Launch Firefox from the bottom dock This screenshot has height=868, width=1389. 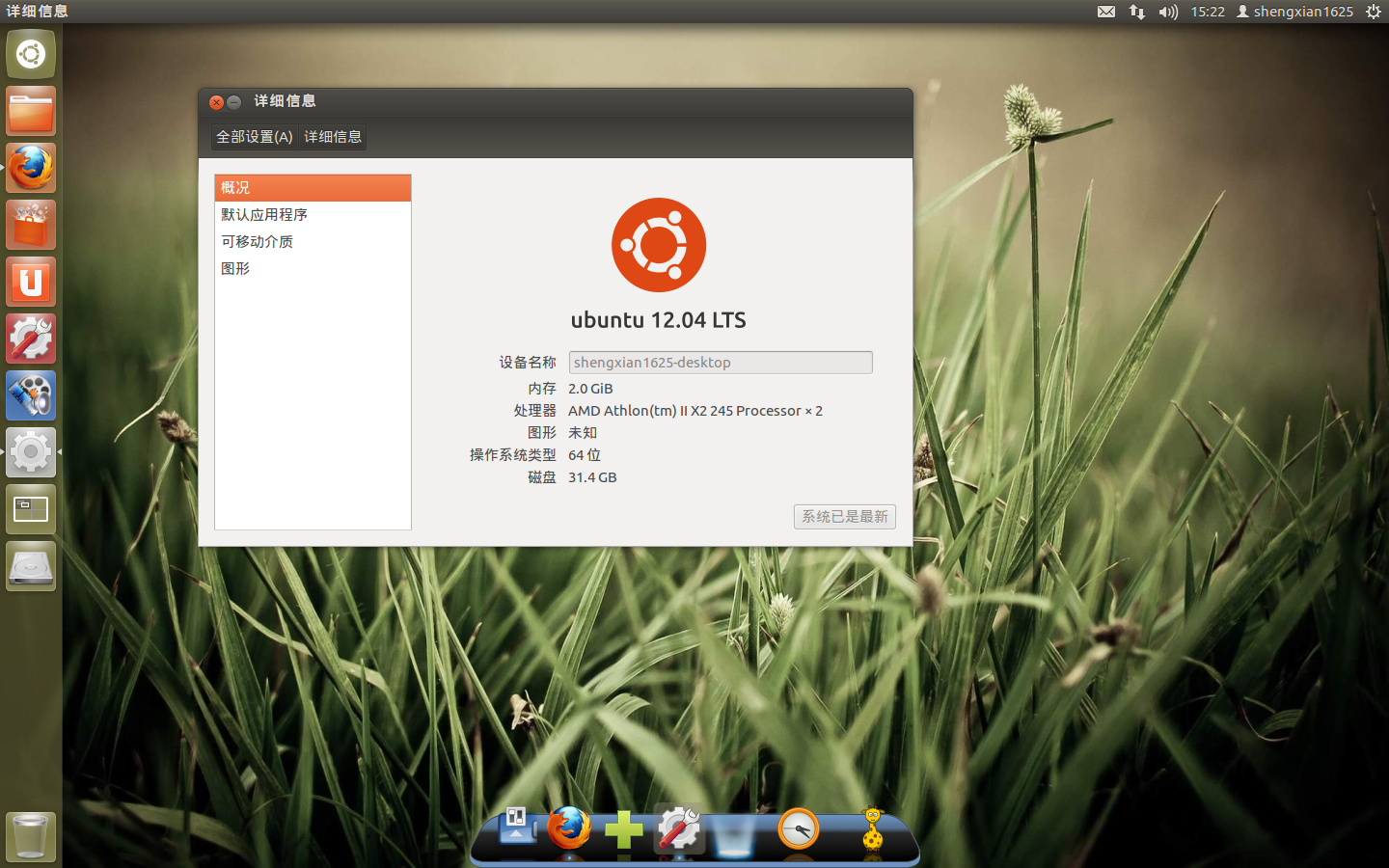569,827
